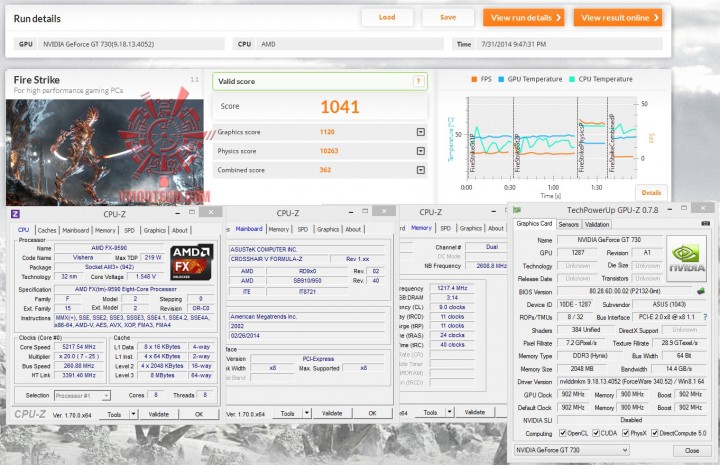This screenshot has height=465, width=720.
Task: Click the Details button below the chart
Action: coord(651,193)
